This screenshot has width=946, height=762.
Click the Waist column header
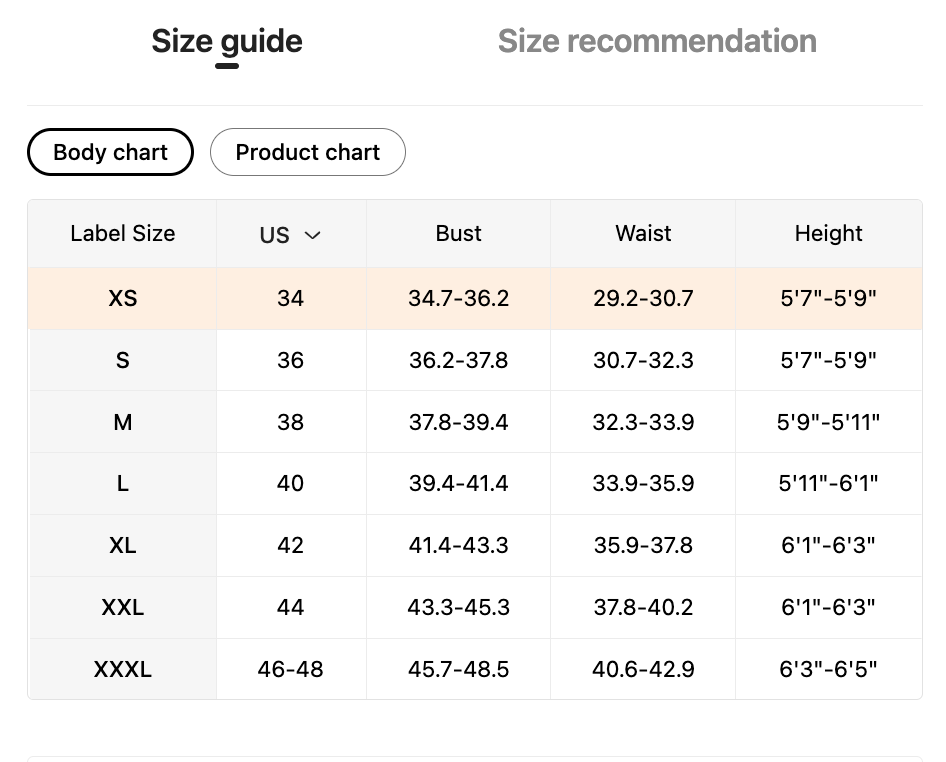(x=643, y=233)
